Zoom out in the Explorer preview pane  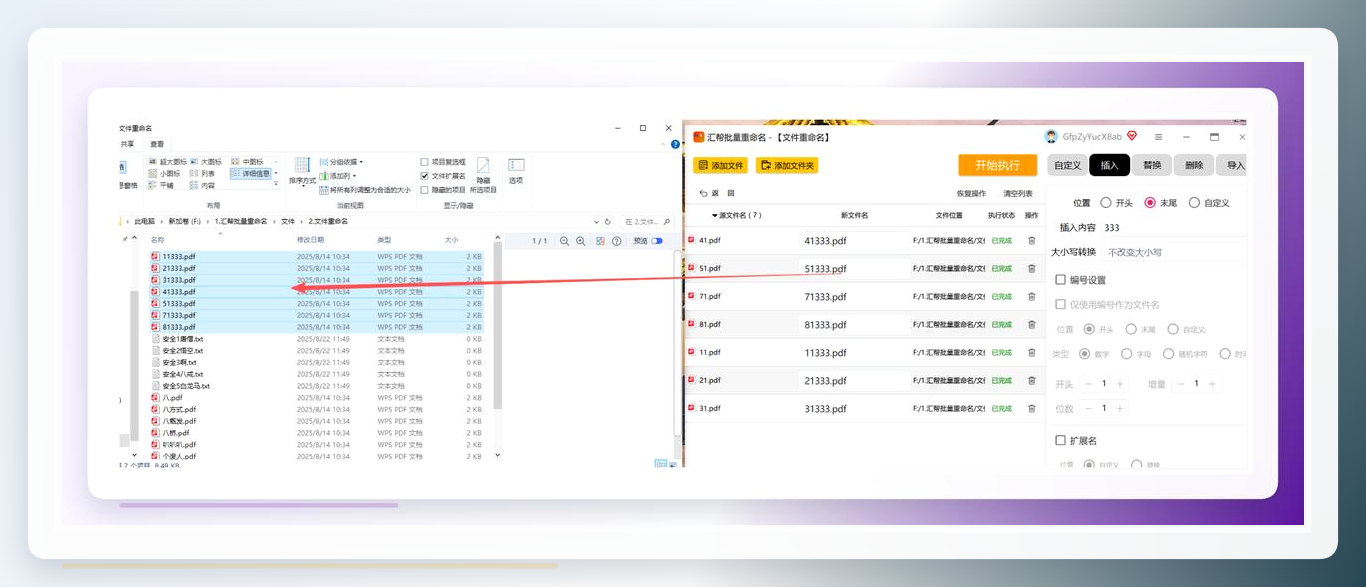(565, 241)
